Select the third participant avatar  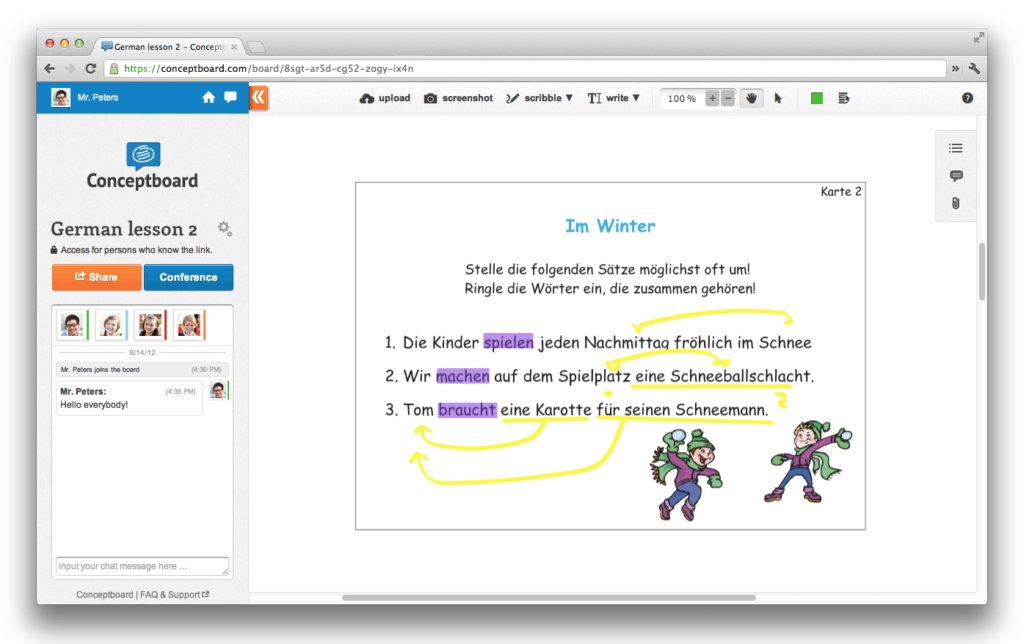tap(150, 325)
